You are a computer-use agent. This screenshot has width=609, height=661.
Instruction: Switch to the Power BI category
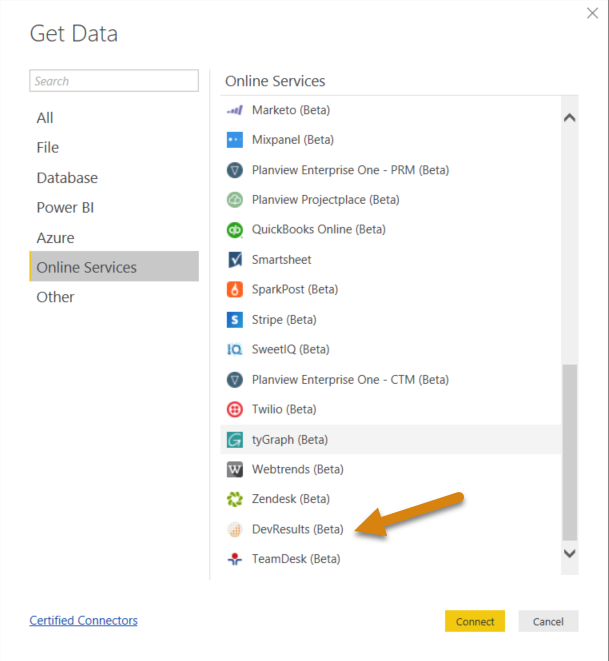tap(114, 208)
